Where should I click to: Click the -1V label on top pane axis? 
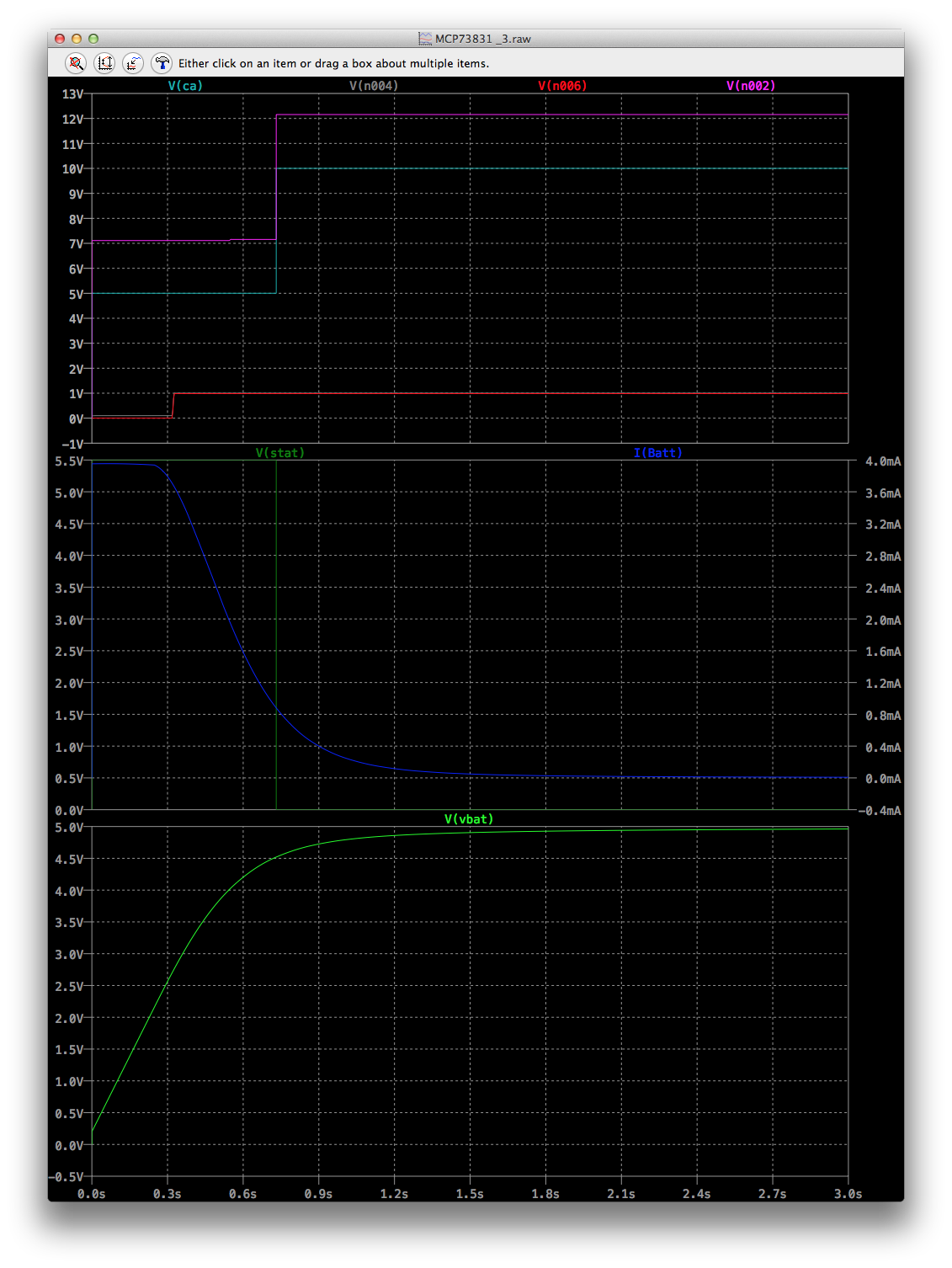click(x=72, y=444)
